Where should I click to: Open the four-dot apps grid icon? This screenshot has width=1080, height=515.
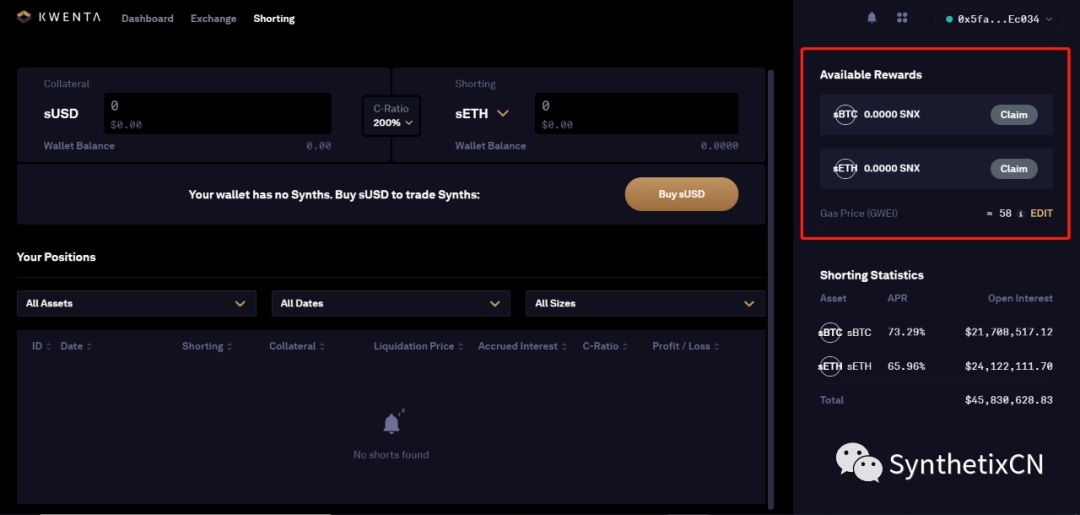[x=902, y=18]
